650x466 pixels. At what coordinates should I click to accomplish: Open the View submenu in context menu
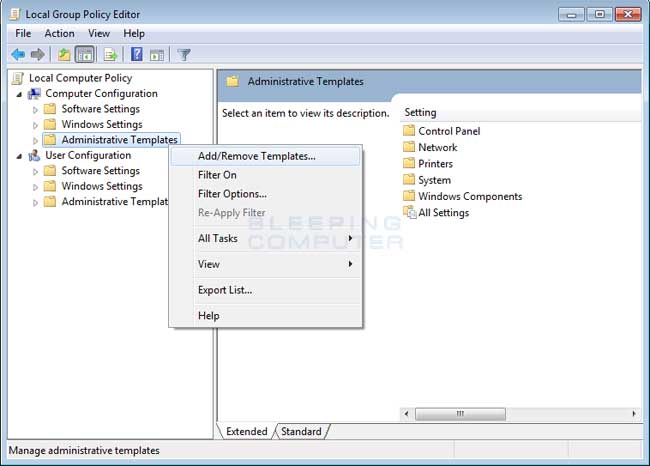(265, 264)
